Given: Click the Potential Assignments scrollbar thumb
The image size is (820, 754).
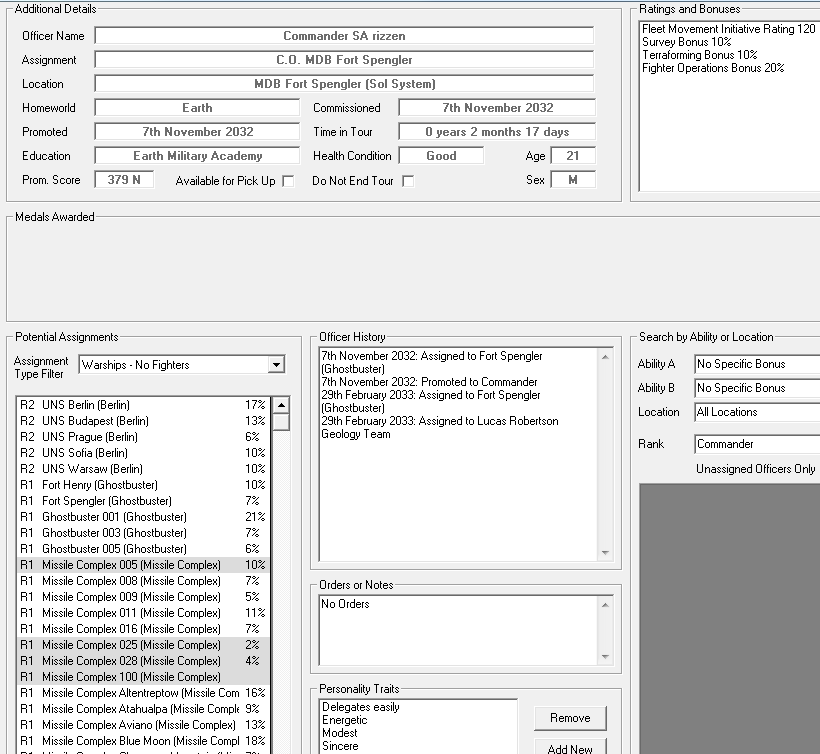Looking at the screenshot, I should pyautogui.click(x=281, y=421).
